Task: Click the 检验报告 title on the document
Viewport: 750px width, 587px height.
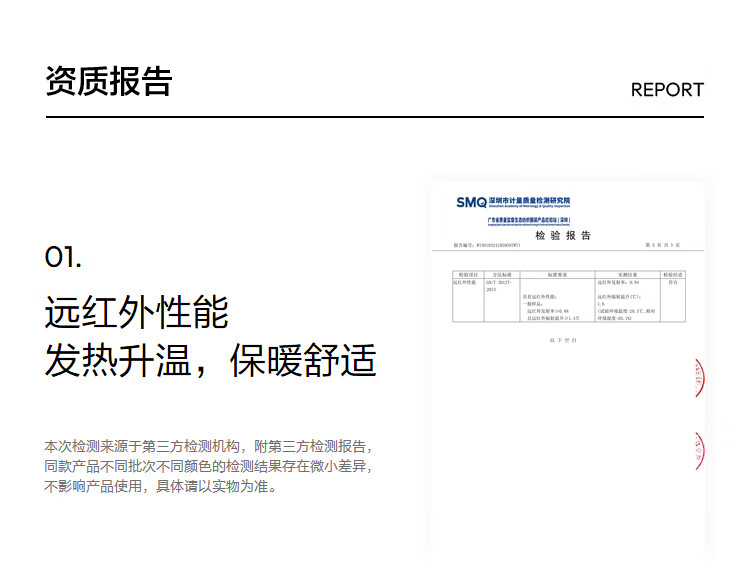Action: tap(563, 235)
